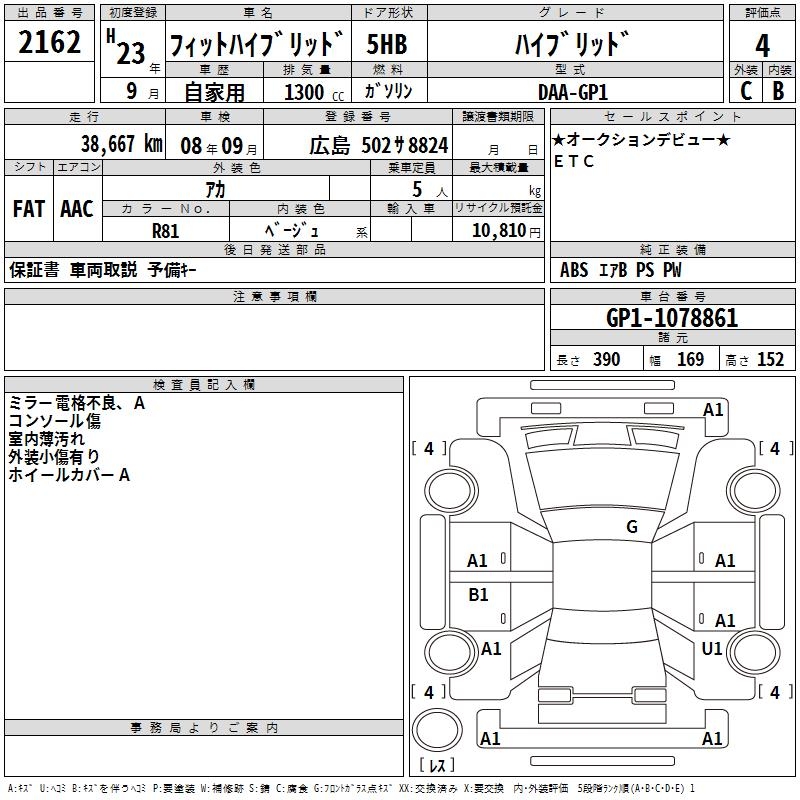This screenshot has height=800, width=800.
Task: Click the mileage 38,667 km
Action: (122, 144)
